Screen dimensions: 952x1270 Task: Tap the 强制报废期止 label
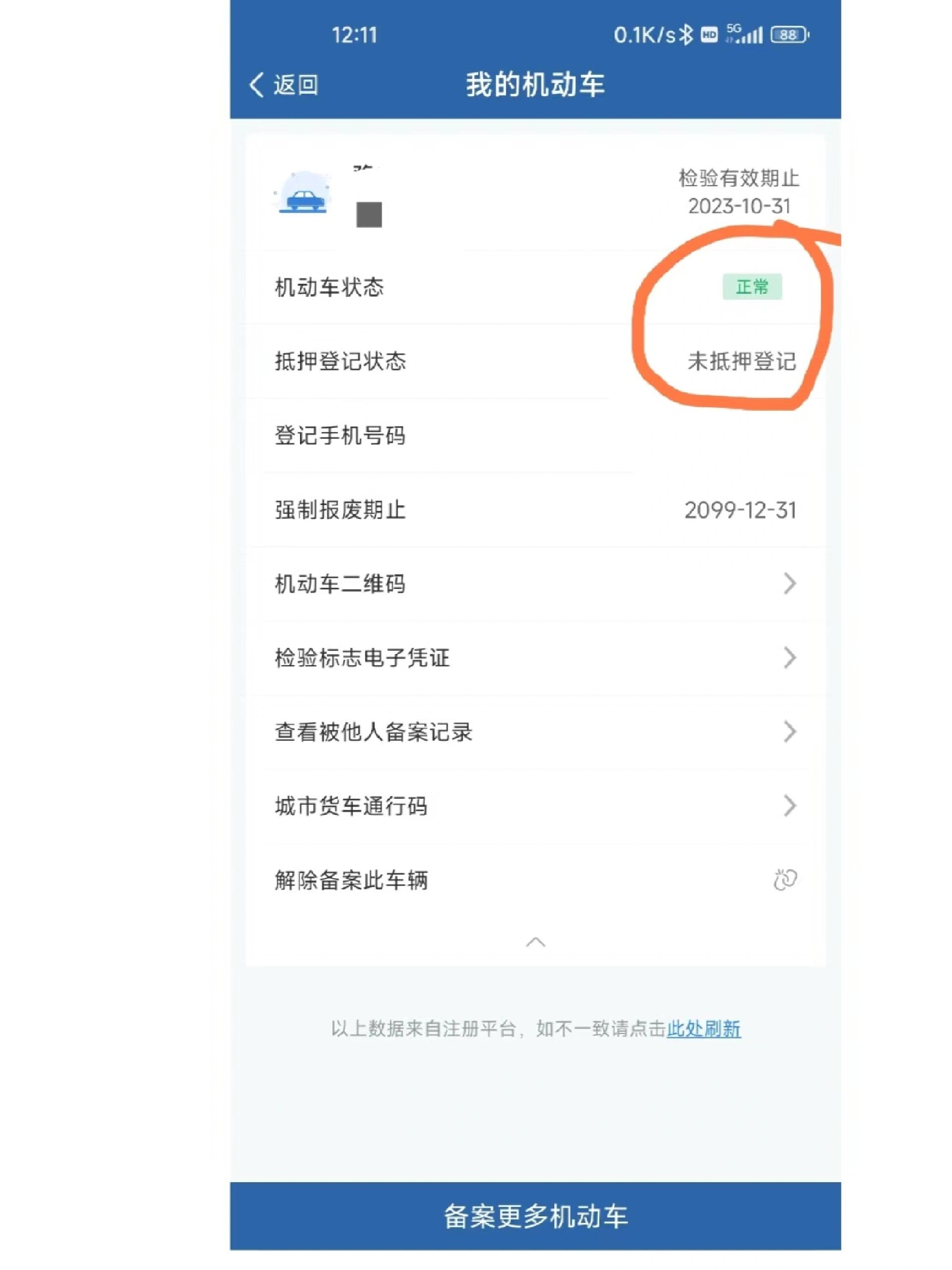(x=340, y=510)
